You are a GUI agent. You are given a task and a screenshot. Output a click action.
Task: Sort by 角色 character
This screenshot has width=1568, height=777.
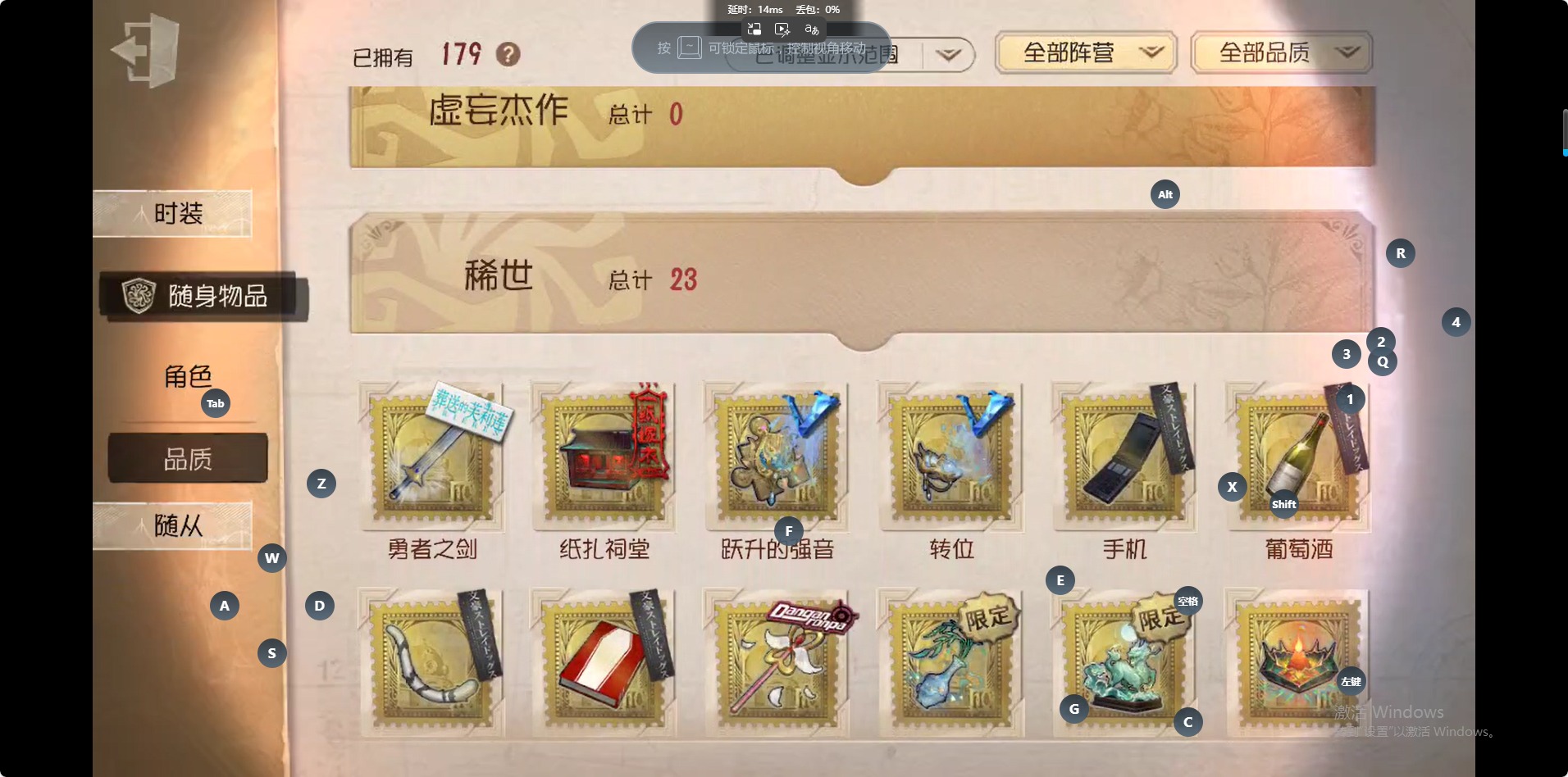tap(188, 377)
